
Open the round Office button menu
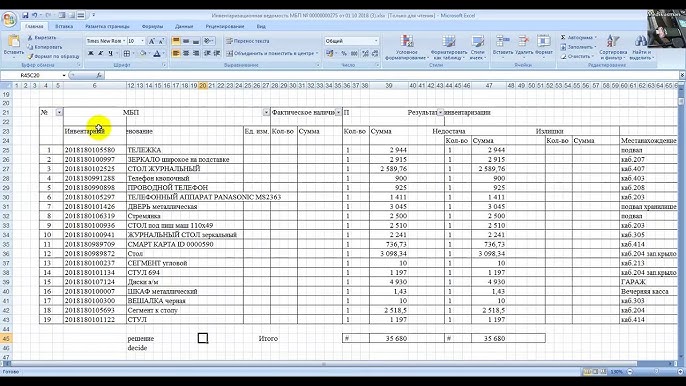point(9,19)
